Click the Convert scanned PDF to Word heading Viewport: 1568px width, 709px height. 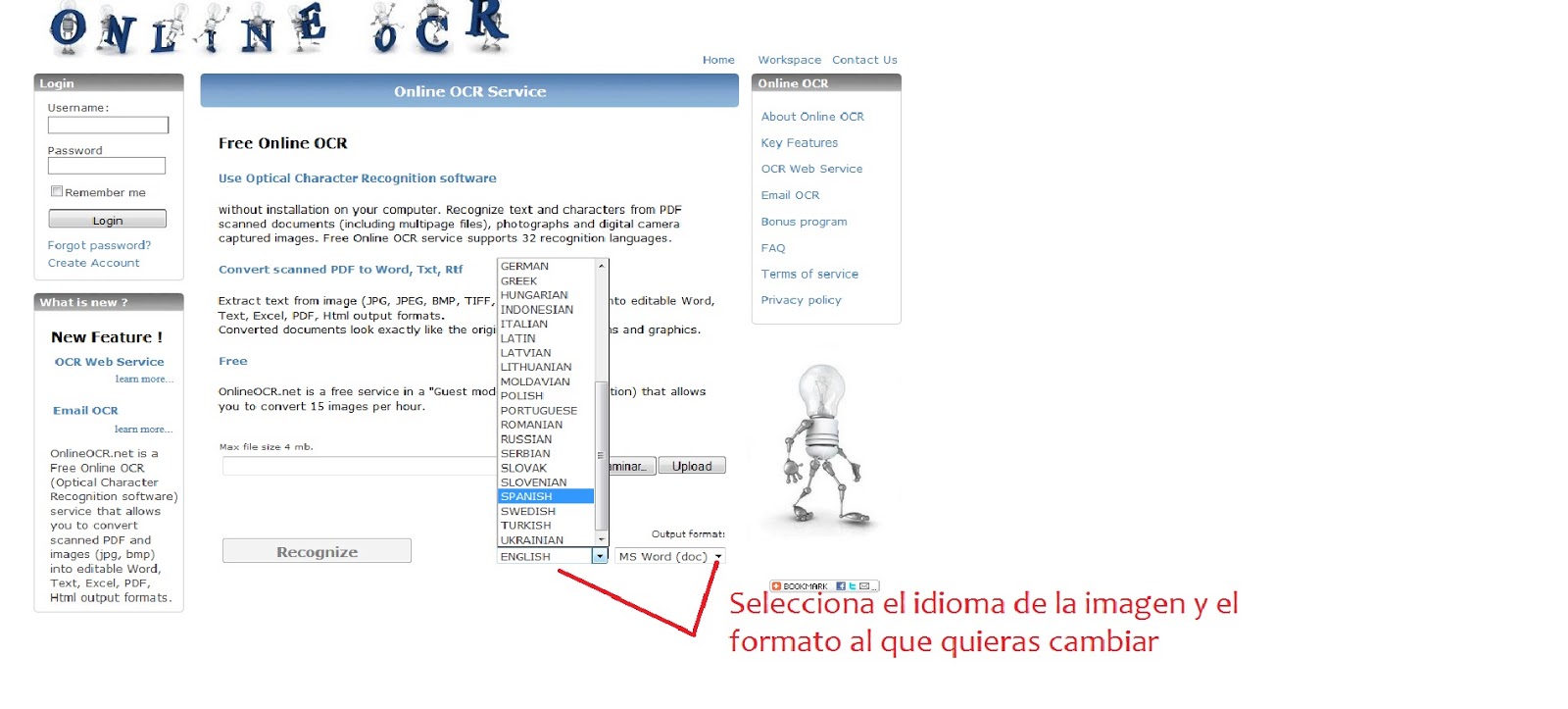tap(340, 269)
